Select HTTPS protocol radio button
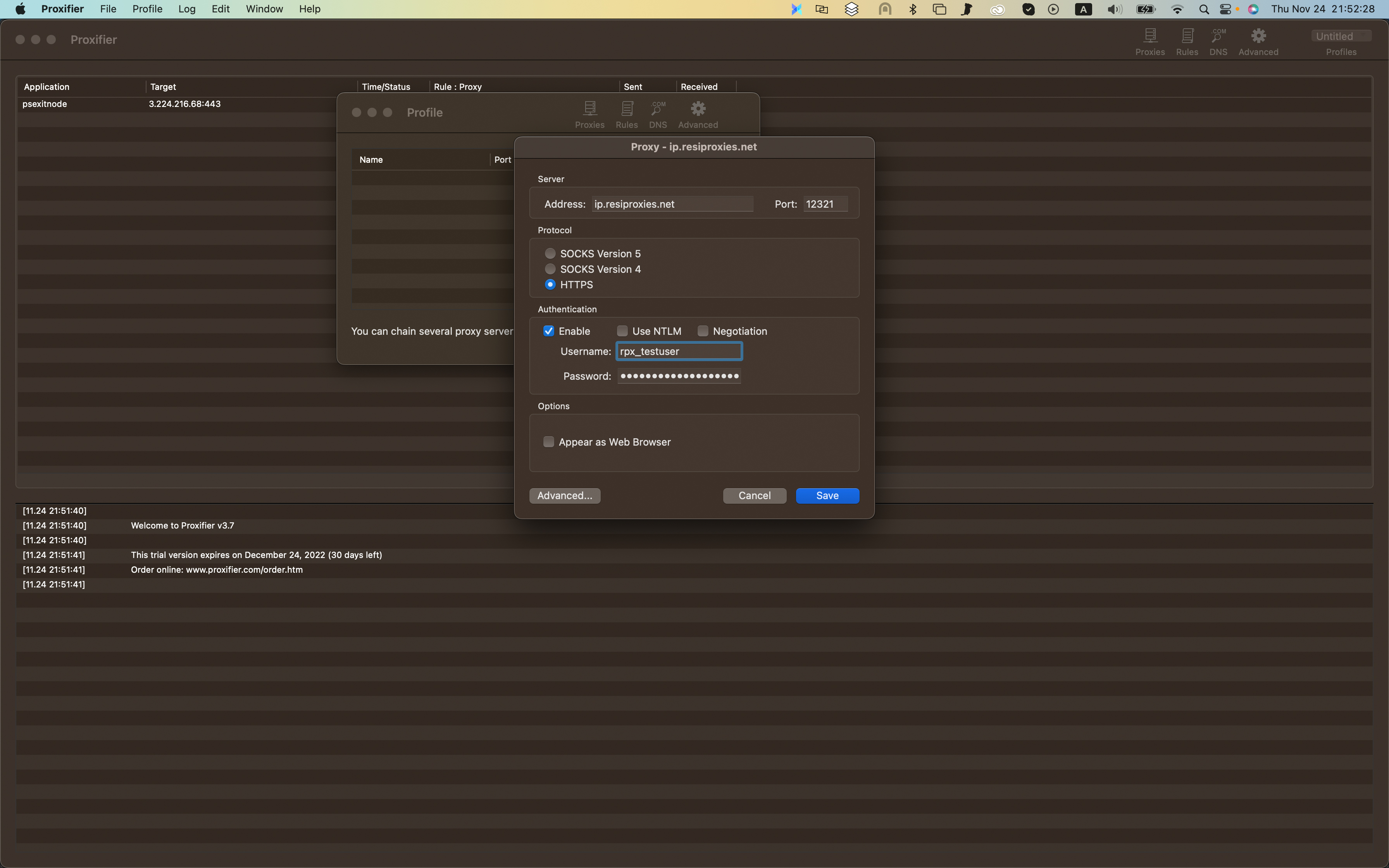1389x868 pixels. click(x=550, y=284)
